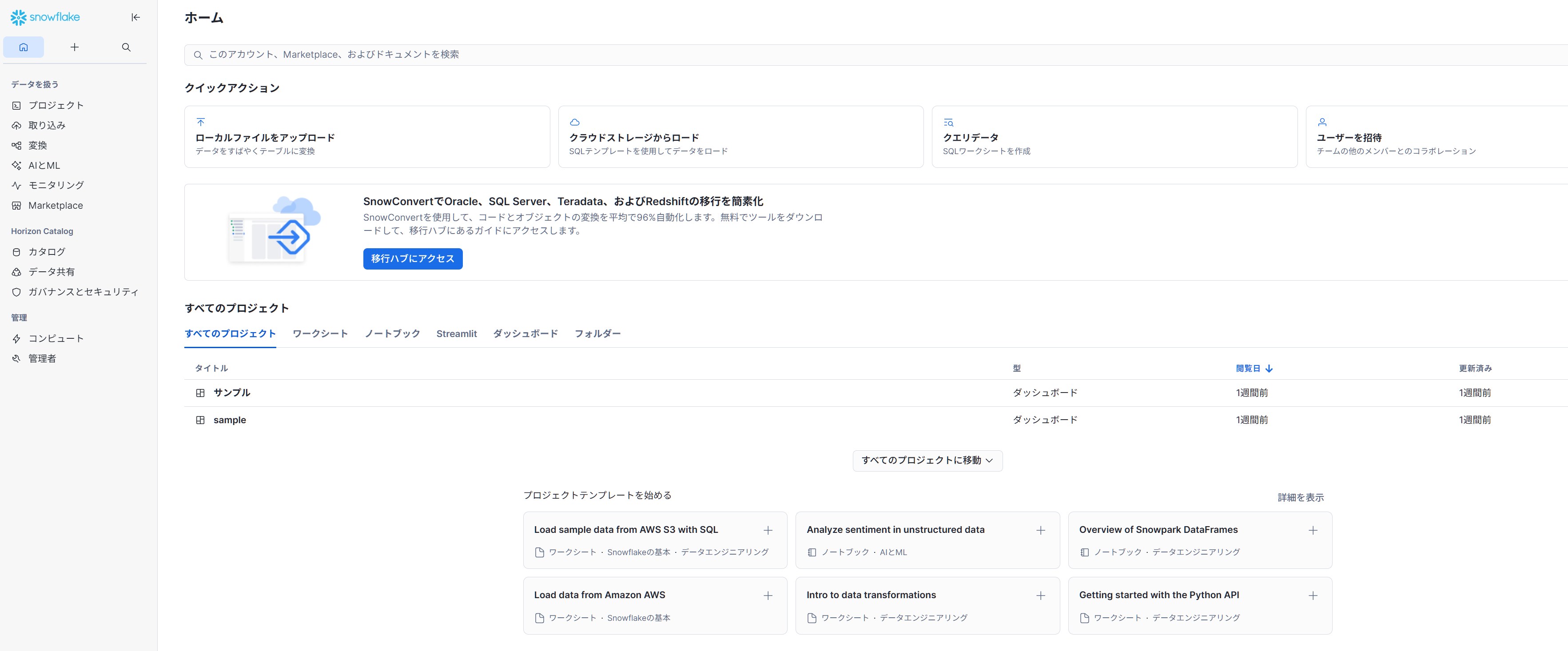Open ローカルファイルをアップロード quick action card
The width and height of the screenshot is (1568, 651).
(x=366, y=137)
